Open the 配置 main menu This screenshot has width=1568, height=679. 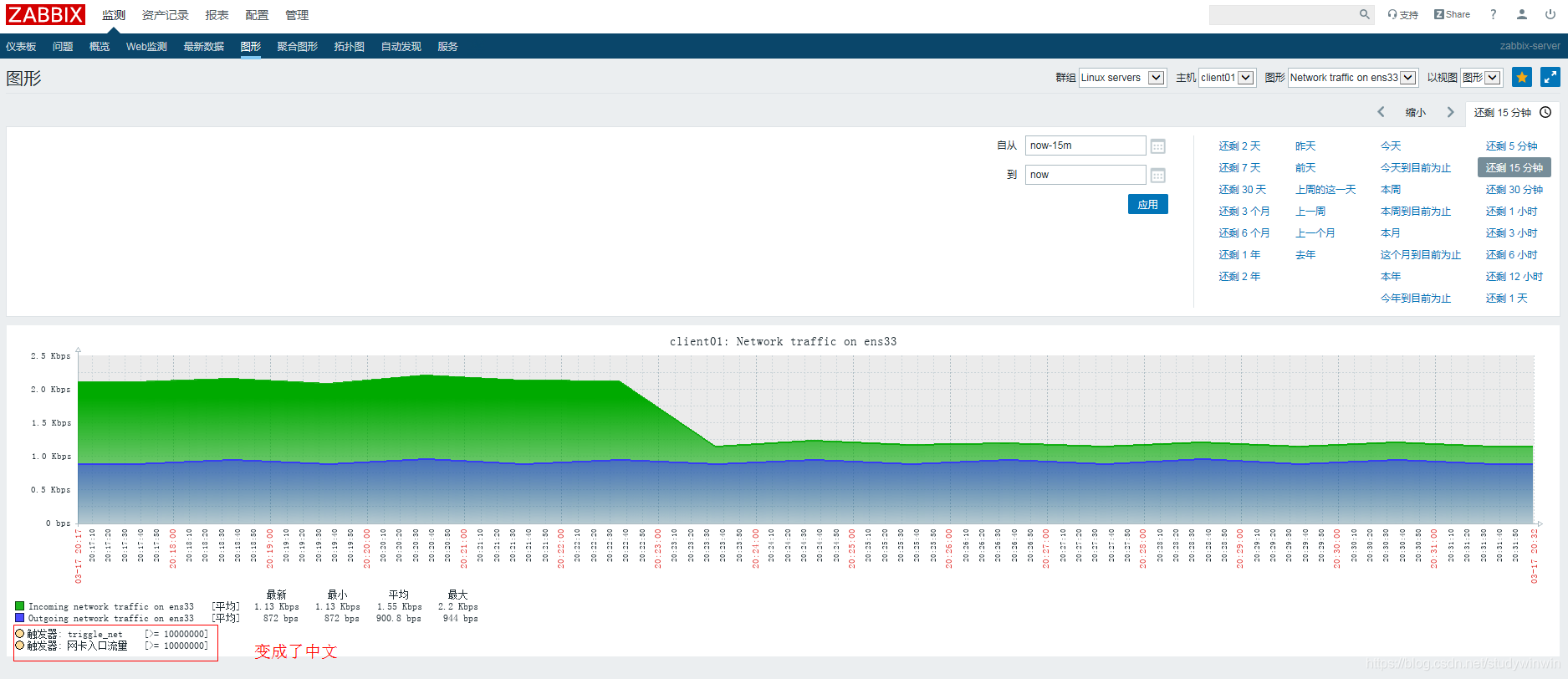point(257,15)
